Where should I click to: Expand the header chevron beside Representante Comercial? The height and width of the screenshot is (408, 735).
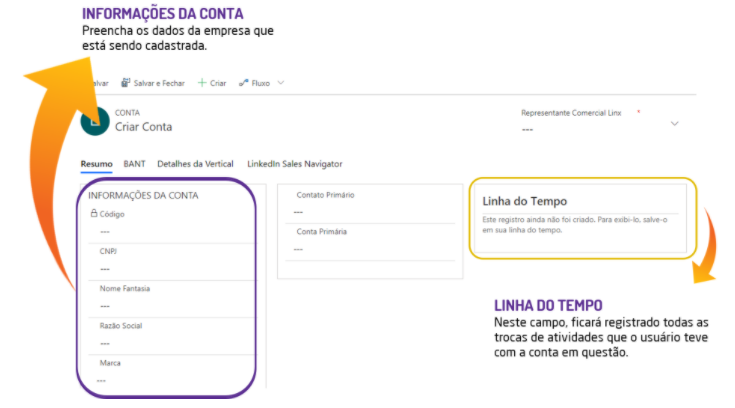pyautogui.click(x=674, y=123)
